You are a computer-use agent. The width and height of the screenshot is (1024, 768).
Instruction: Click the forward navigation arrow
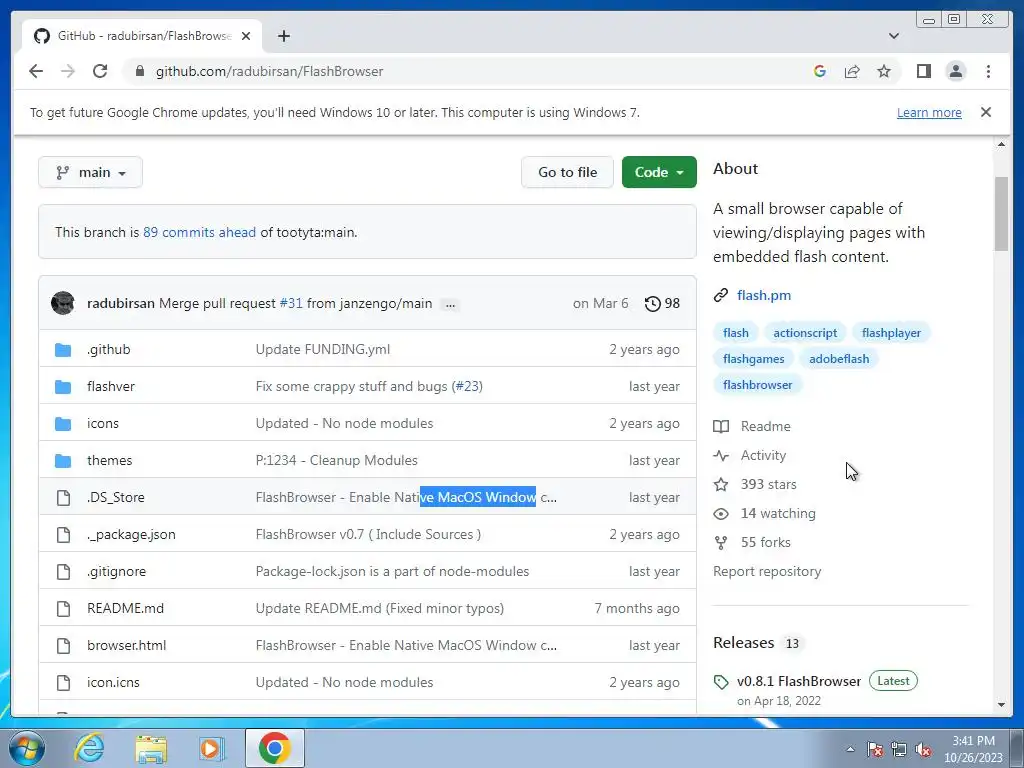click(68, 71)
